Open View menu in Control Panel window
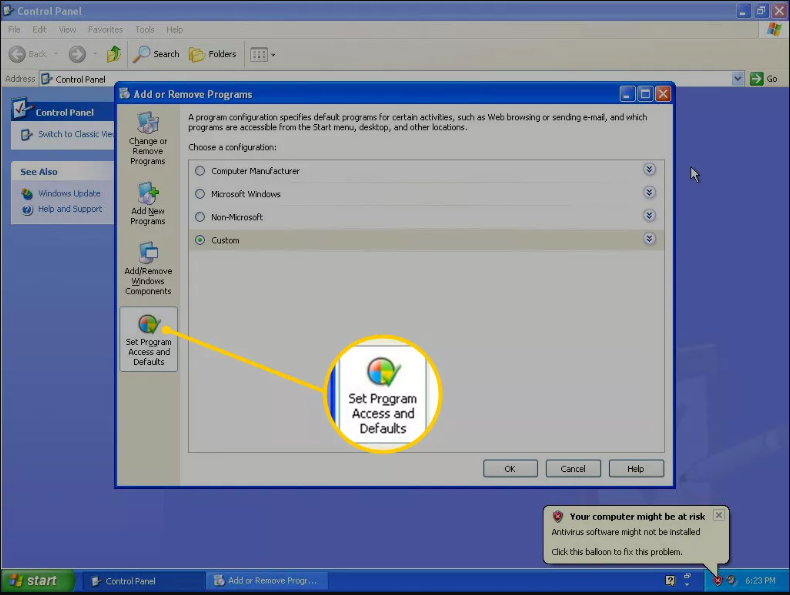This screenshot has width=790, height=595. click(x=67, y=30)
